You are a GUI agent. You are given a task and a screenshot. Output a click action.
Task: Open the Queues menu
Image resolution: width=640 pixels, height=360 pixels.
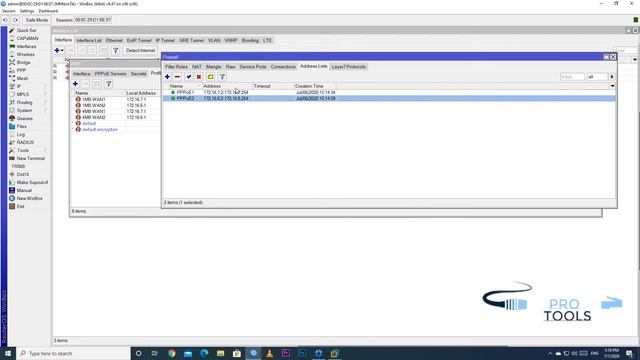[24, 118]
